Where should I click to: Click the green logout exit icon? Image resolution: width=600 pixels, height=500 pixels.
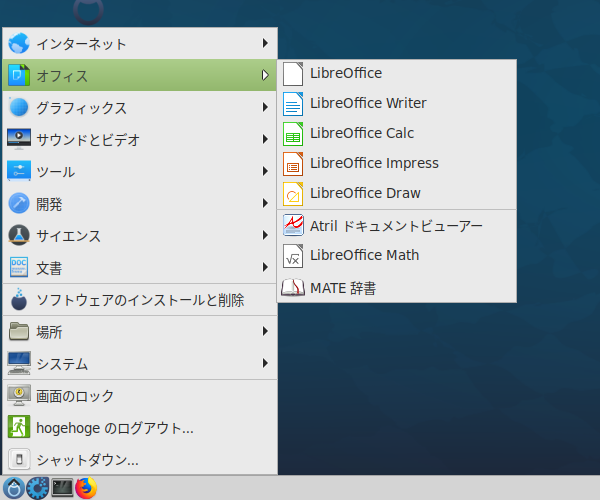tap(19, 427)
